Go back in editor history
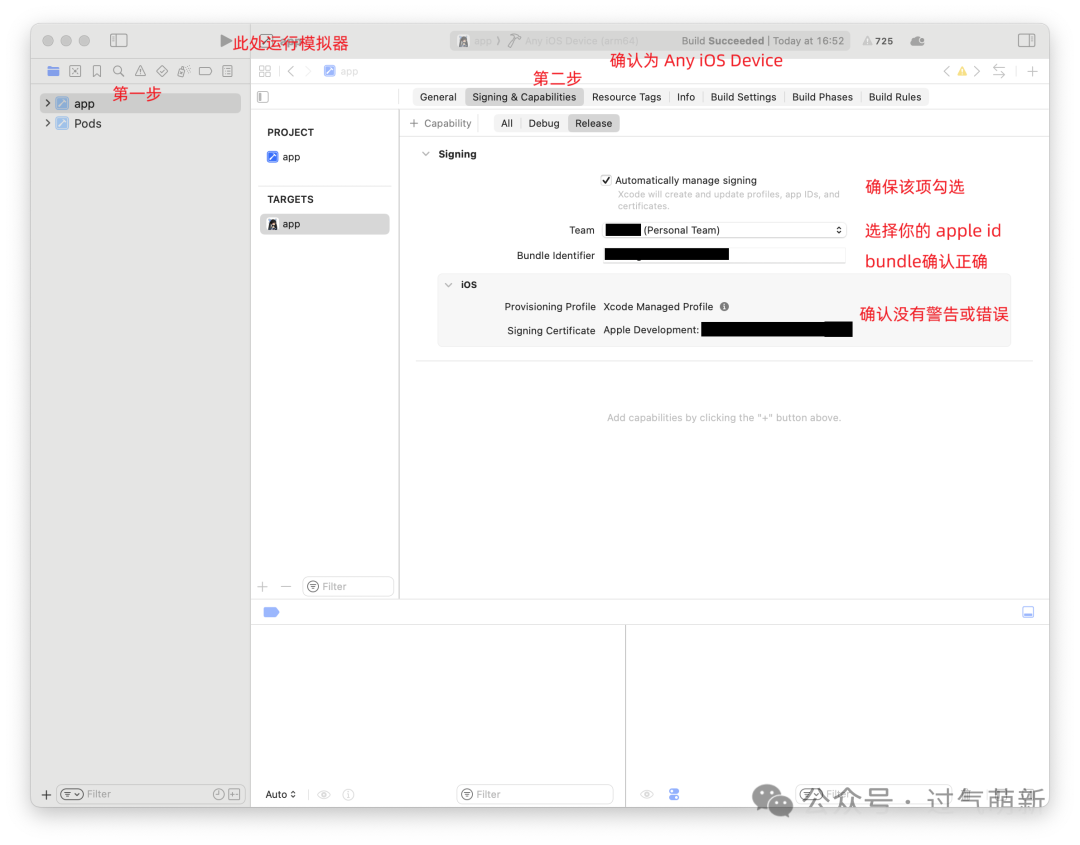Viewport: 1080px width, 845px height. click(x=291, y=71)
